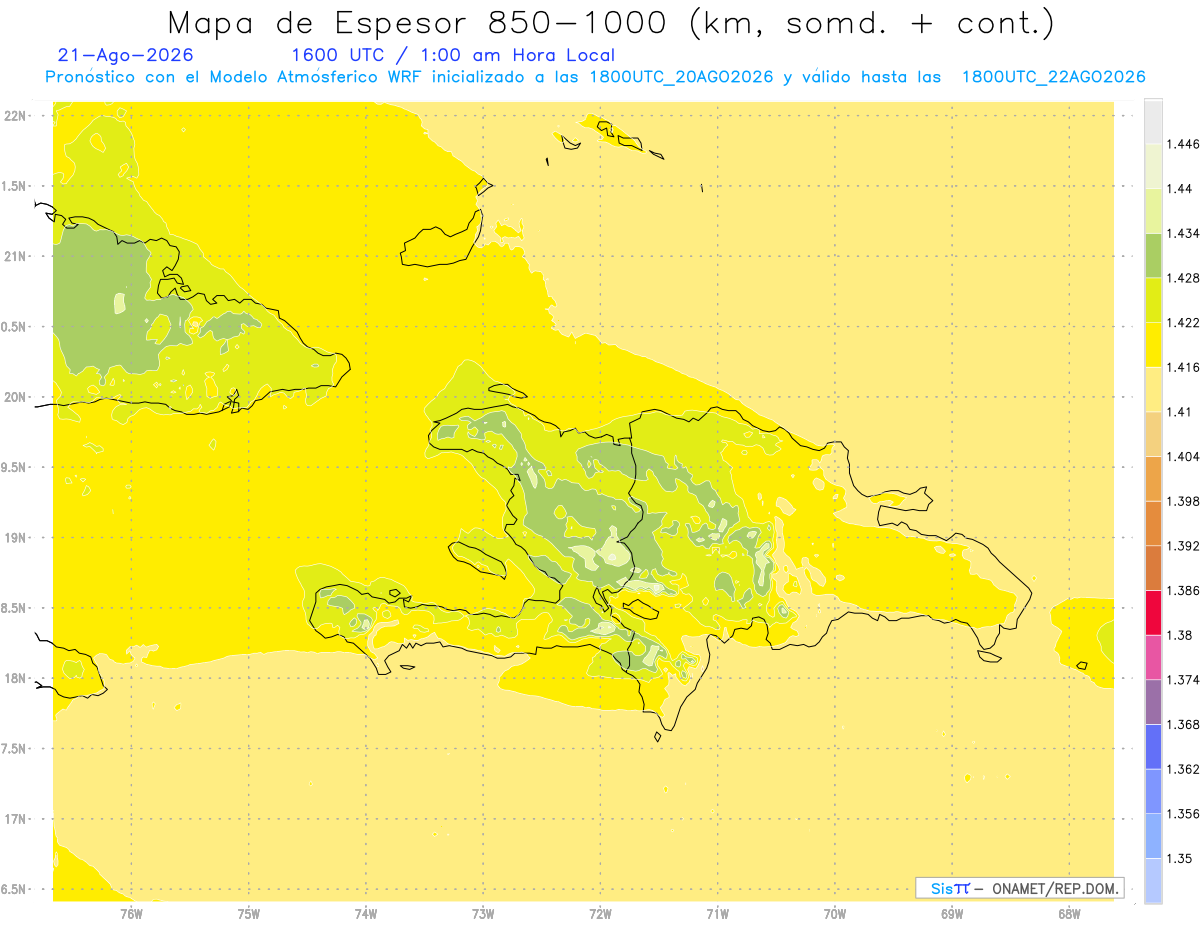
Task: Select the date label '21-Ago-2026'
Action: 126,56
